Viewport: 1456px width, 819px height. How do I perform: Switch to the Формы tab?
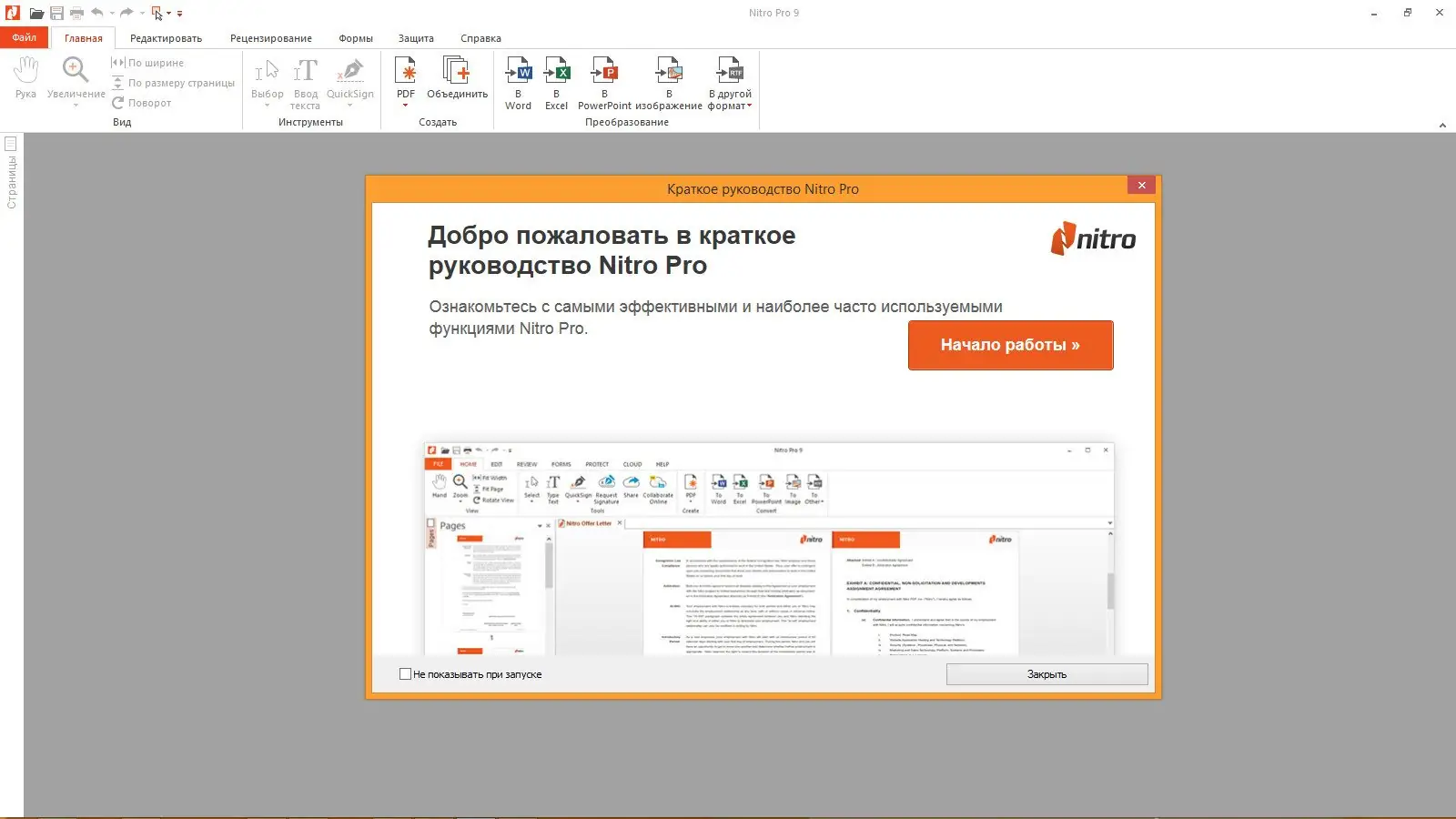click(356, 38)
